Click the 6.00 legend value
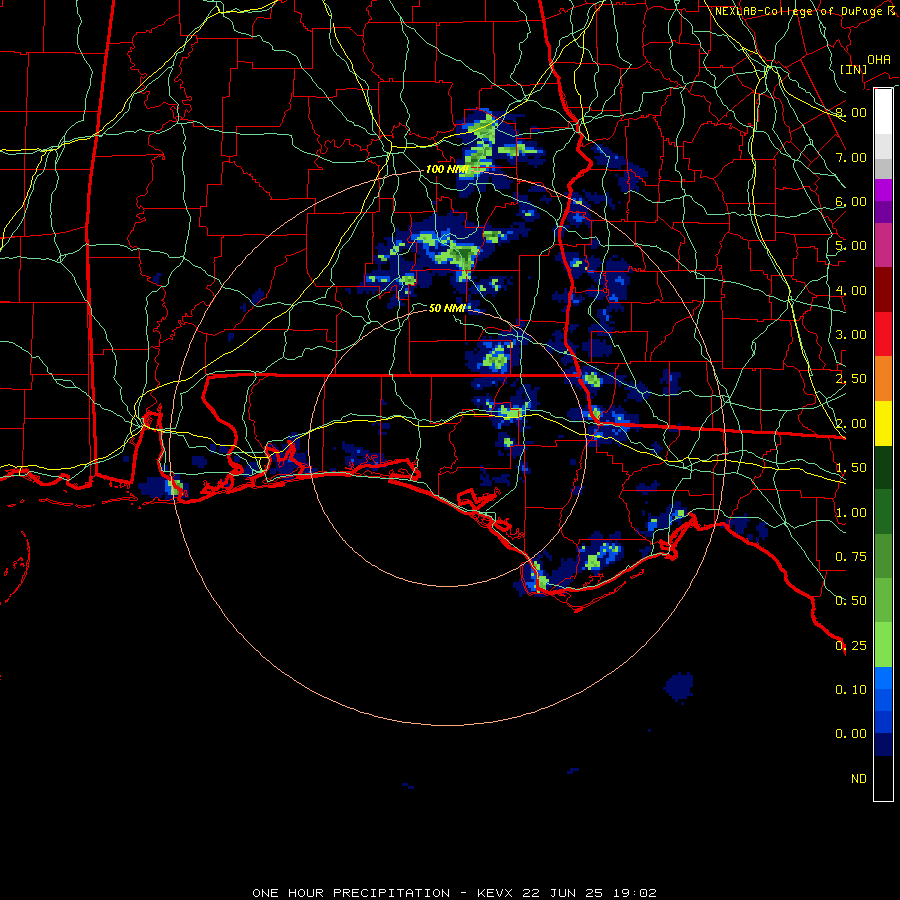 (850, 201)
